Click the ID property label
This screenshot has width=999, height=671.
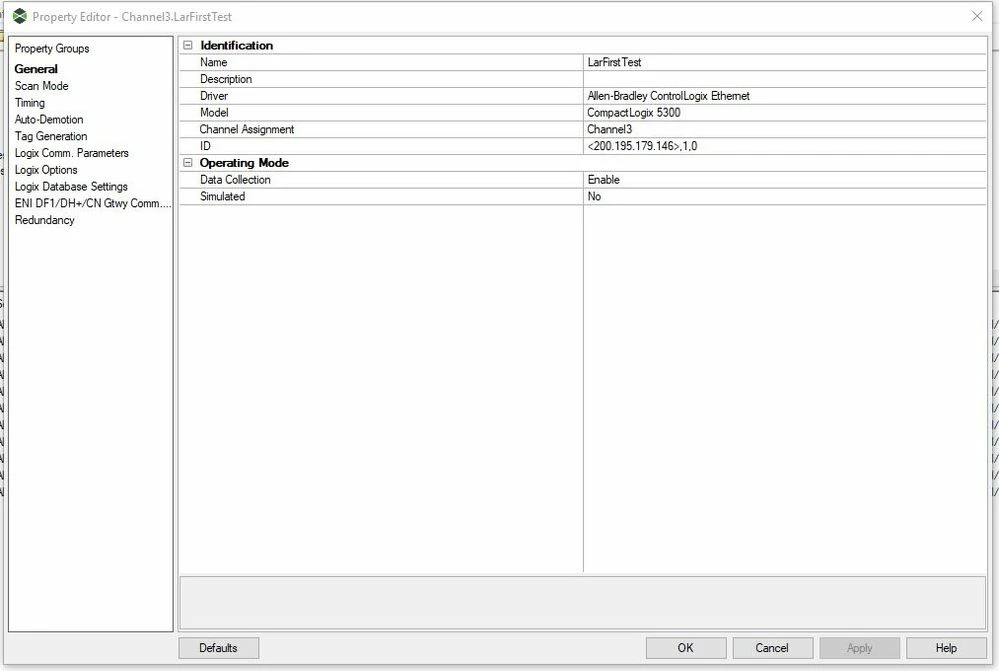[x=205, y=146]
